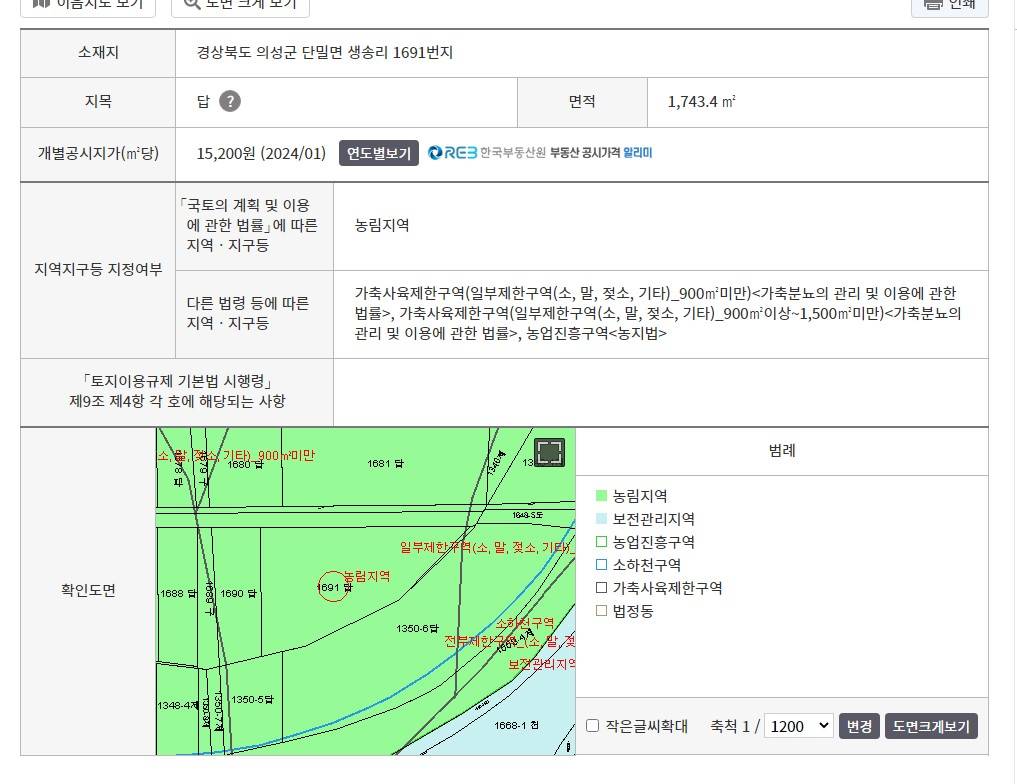Image resolution: width=1017 pixels, height=784 pixels.
Task: Click the red 농림지역 label on map
Action: [x=366, y=576]
